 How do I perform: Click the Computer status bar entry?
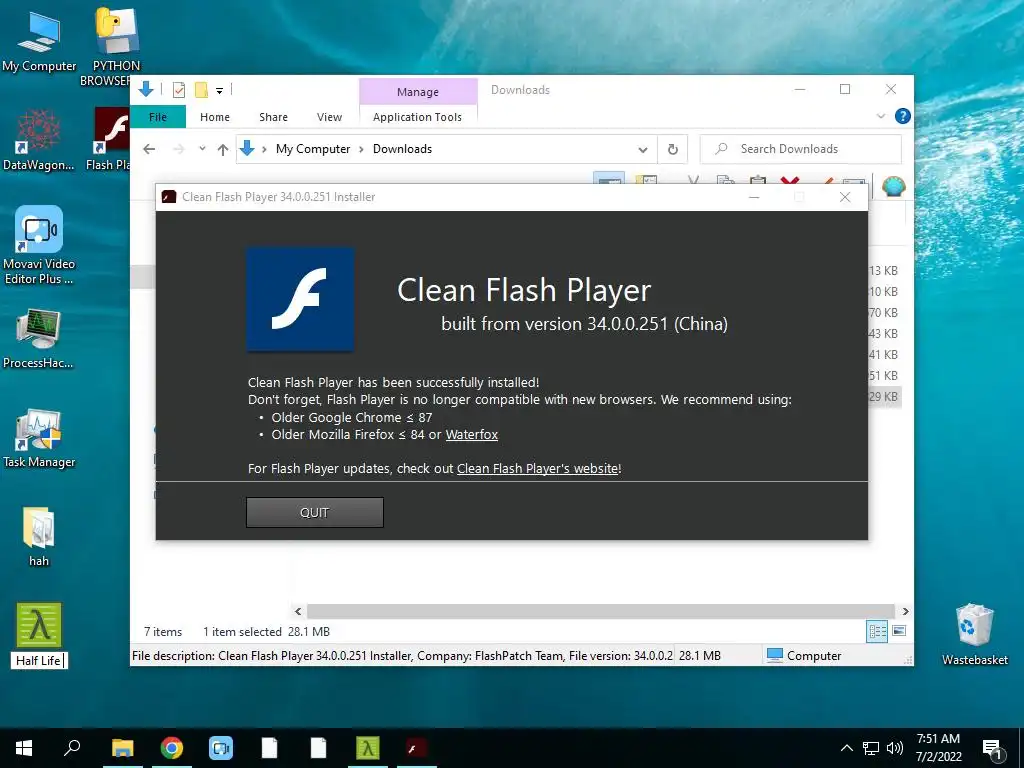(x=804, y=656)
